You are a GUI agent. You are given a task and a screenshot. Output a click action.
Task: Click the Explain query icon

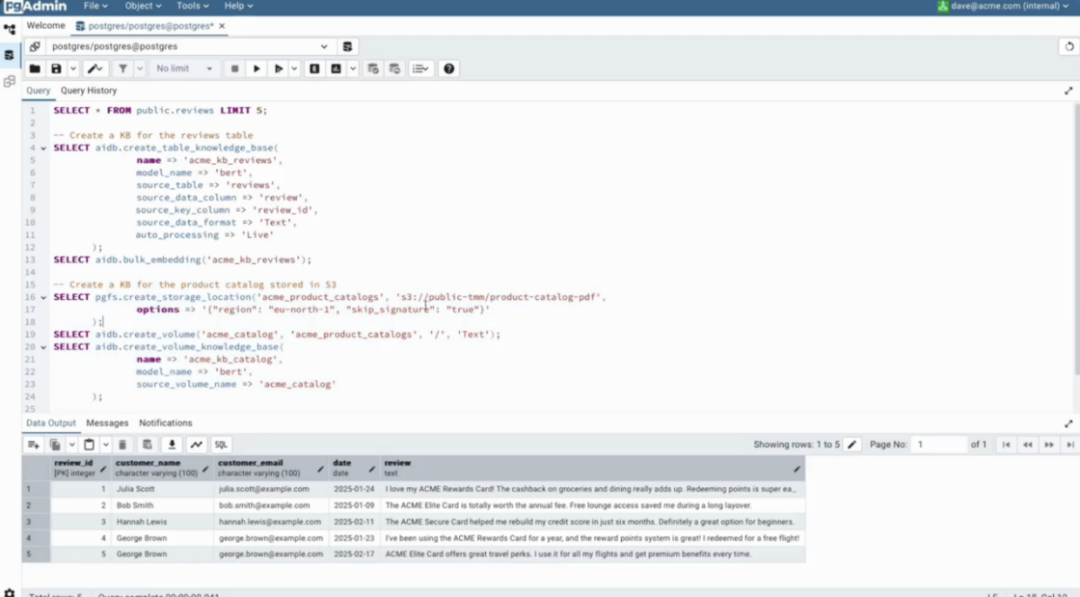(314, 69)
